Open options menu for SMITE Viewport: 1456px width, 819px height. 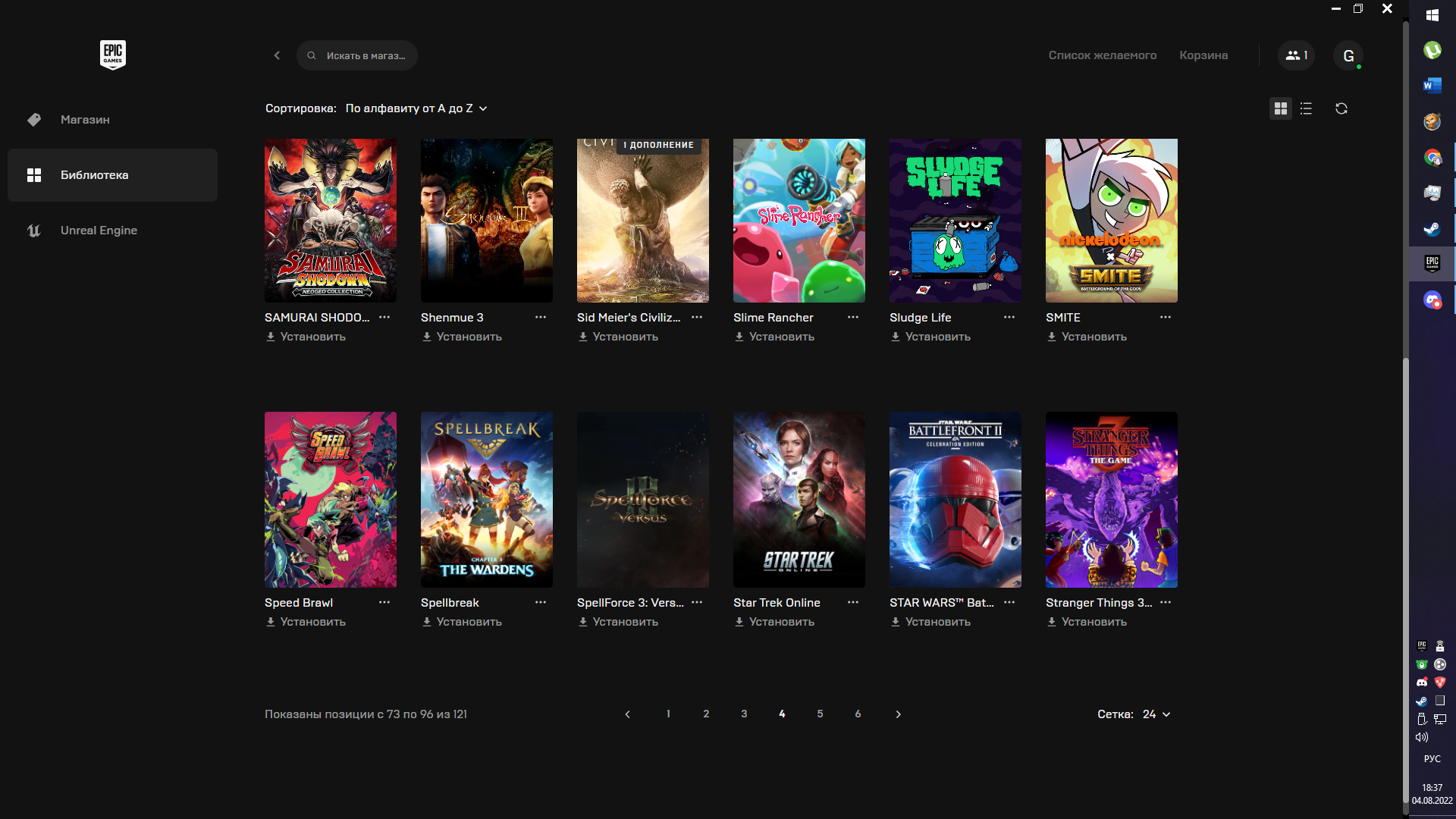pos(1166,317)
